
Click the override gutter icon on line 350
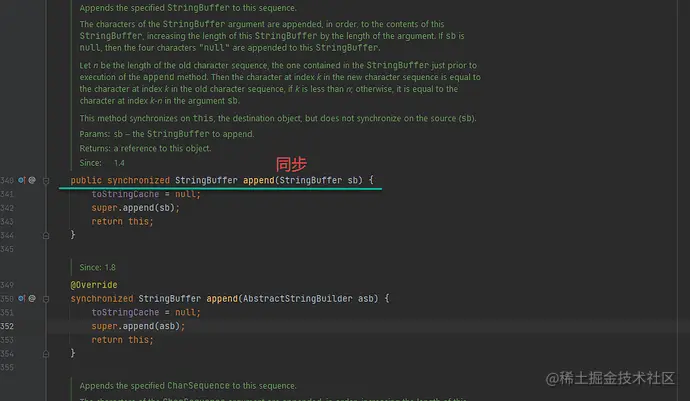(x=22, y=298)
